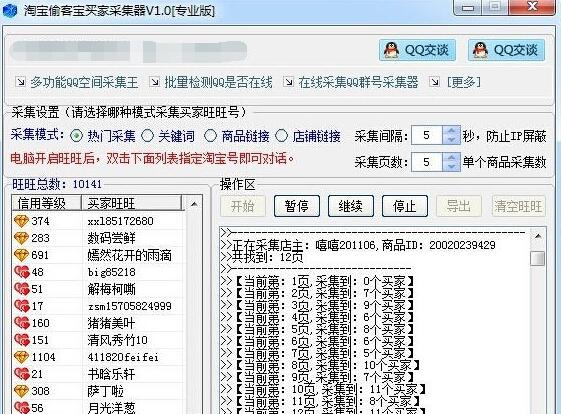Select buyer big85218
Image resolution: width=561 pixels, height=414 pixels.
click(112, 272)
